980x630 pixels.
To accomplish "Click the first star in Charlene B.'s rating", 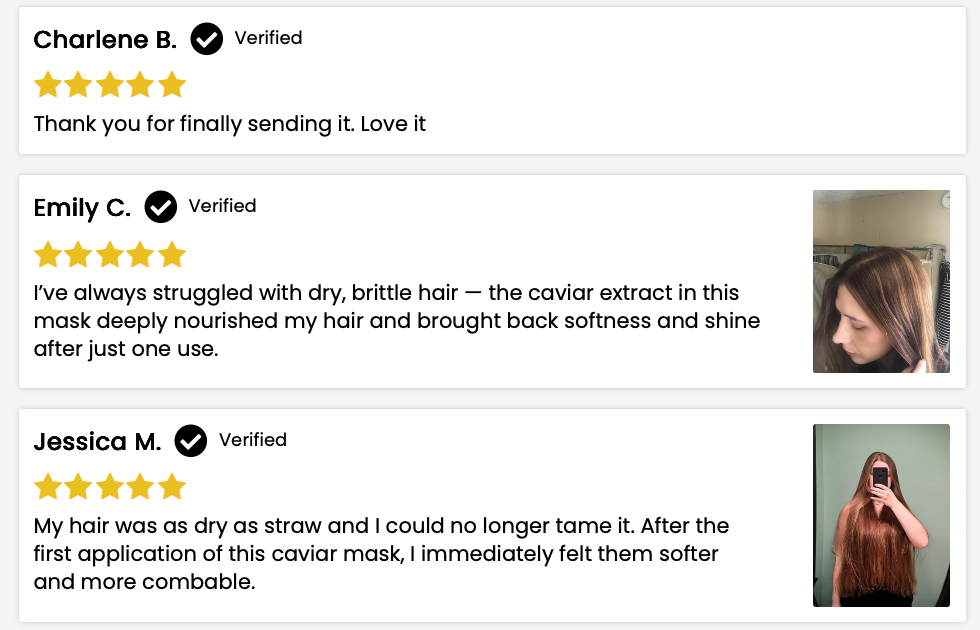I will coord(48,85).
